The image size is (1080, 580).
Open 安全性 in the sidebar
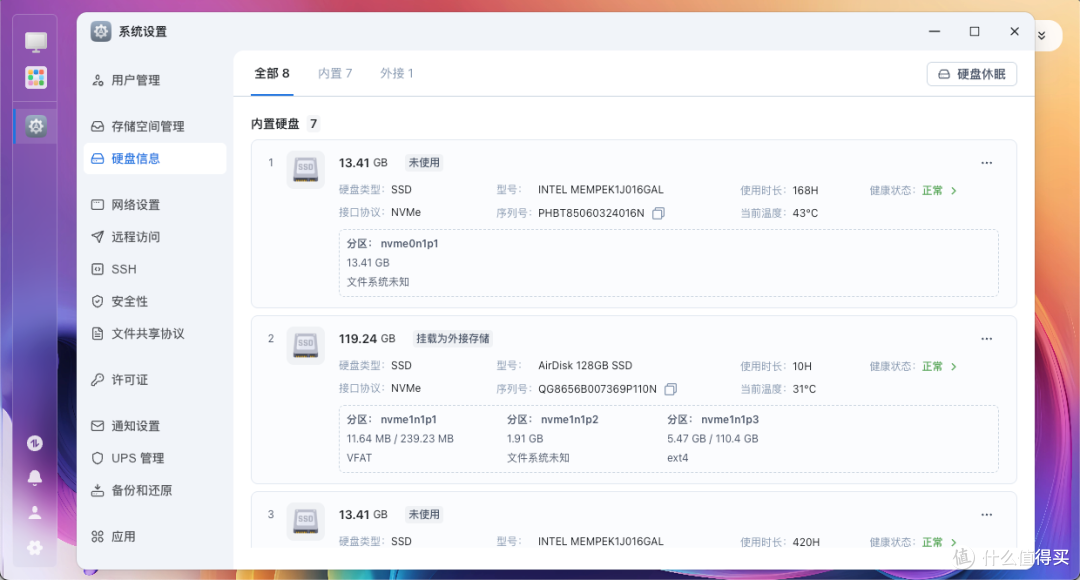(154, 301)
